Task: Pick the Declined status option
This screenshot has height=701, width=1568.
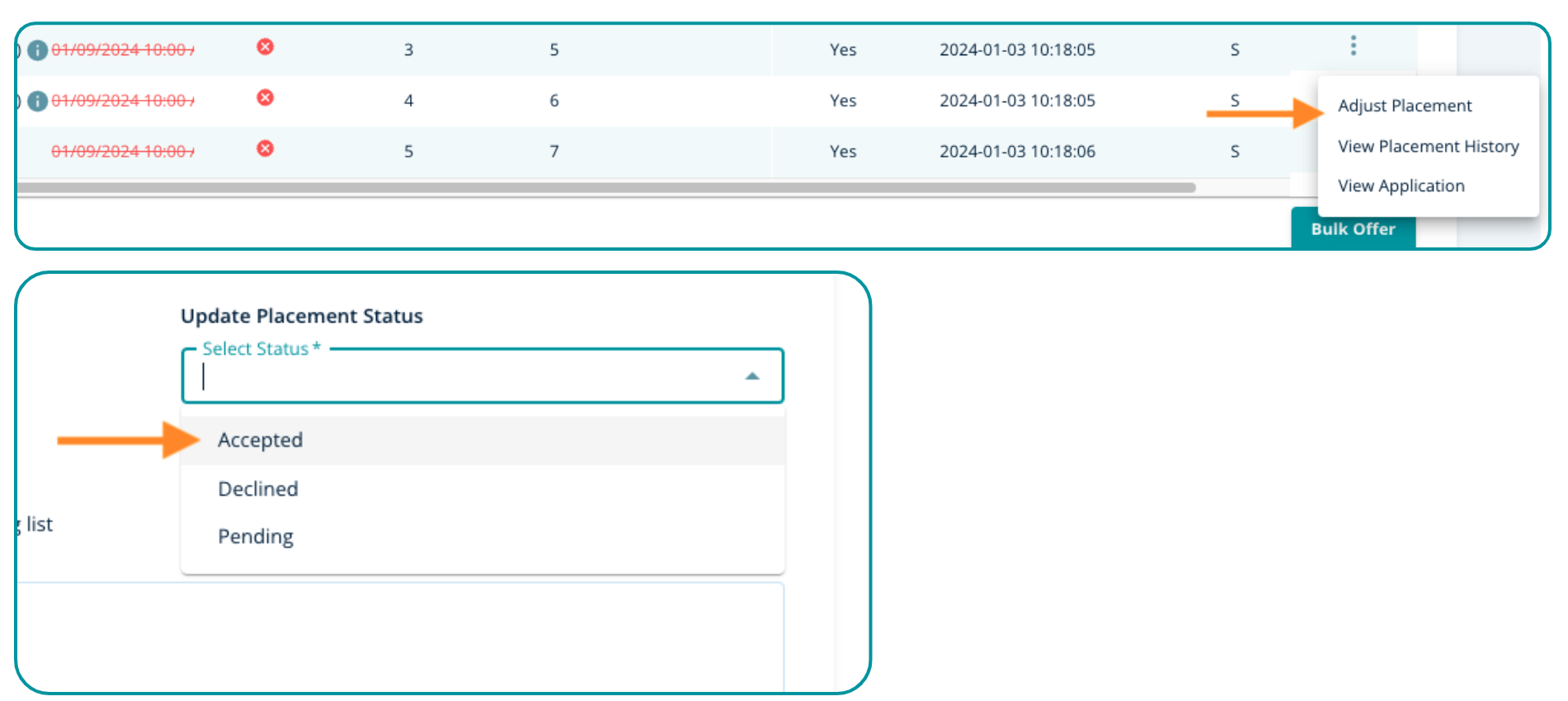Action: pos(258,489)
